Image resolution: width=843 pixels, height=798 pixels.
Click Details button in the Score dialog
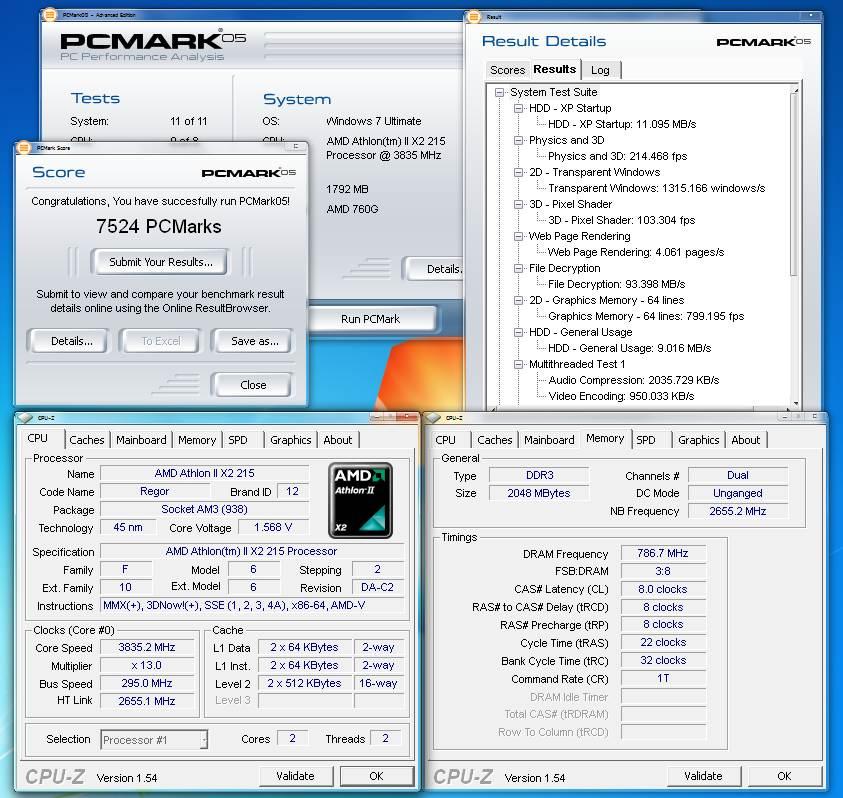click(x=72, y=341)
